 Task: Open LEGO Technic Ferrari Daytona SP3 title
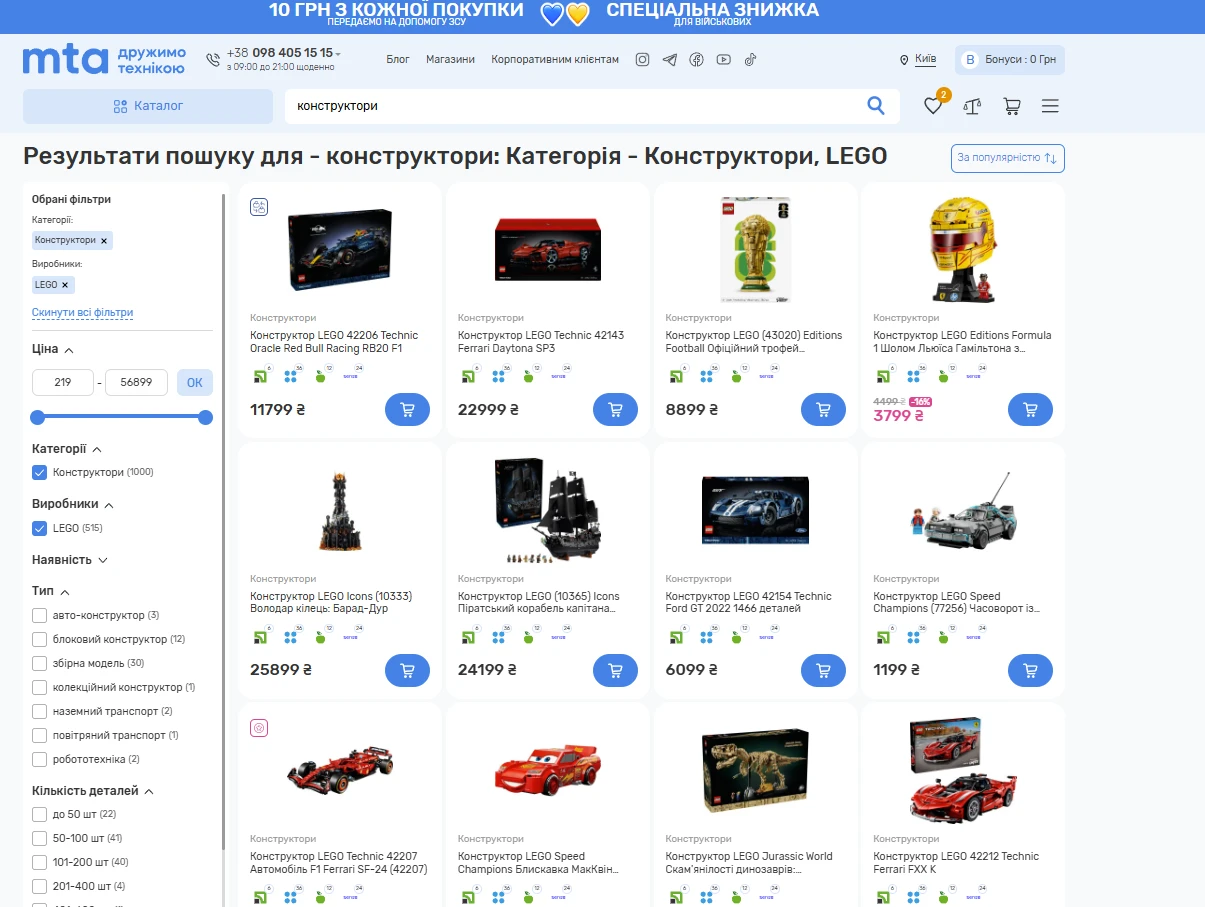pyautogui.click(x=541, y=342)
